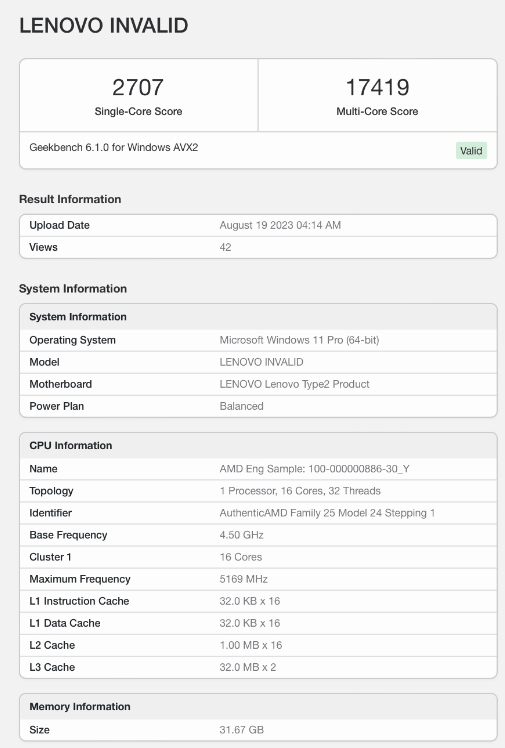Select upload date August 19 2023 04:14 AM
This screenshot has height=748, width=505.
280,225
